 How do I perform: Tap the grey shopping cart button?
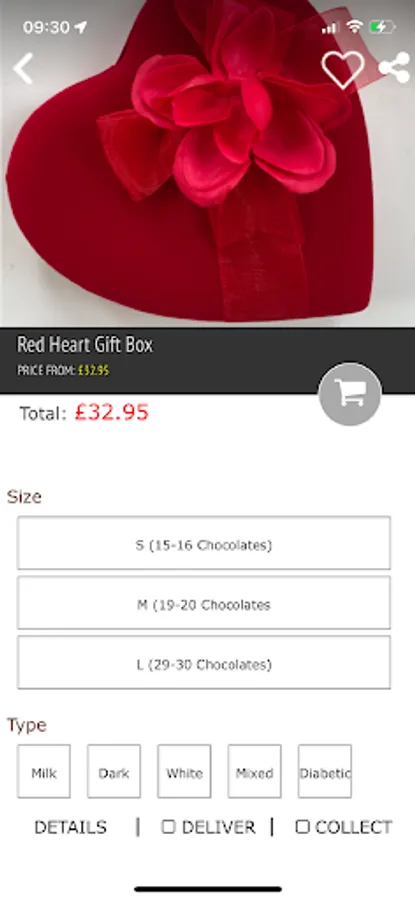click(350, 394)
